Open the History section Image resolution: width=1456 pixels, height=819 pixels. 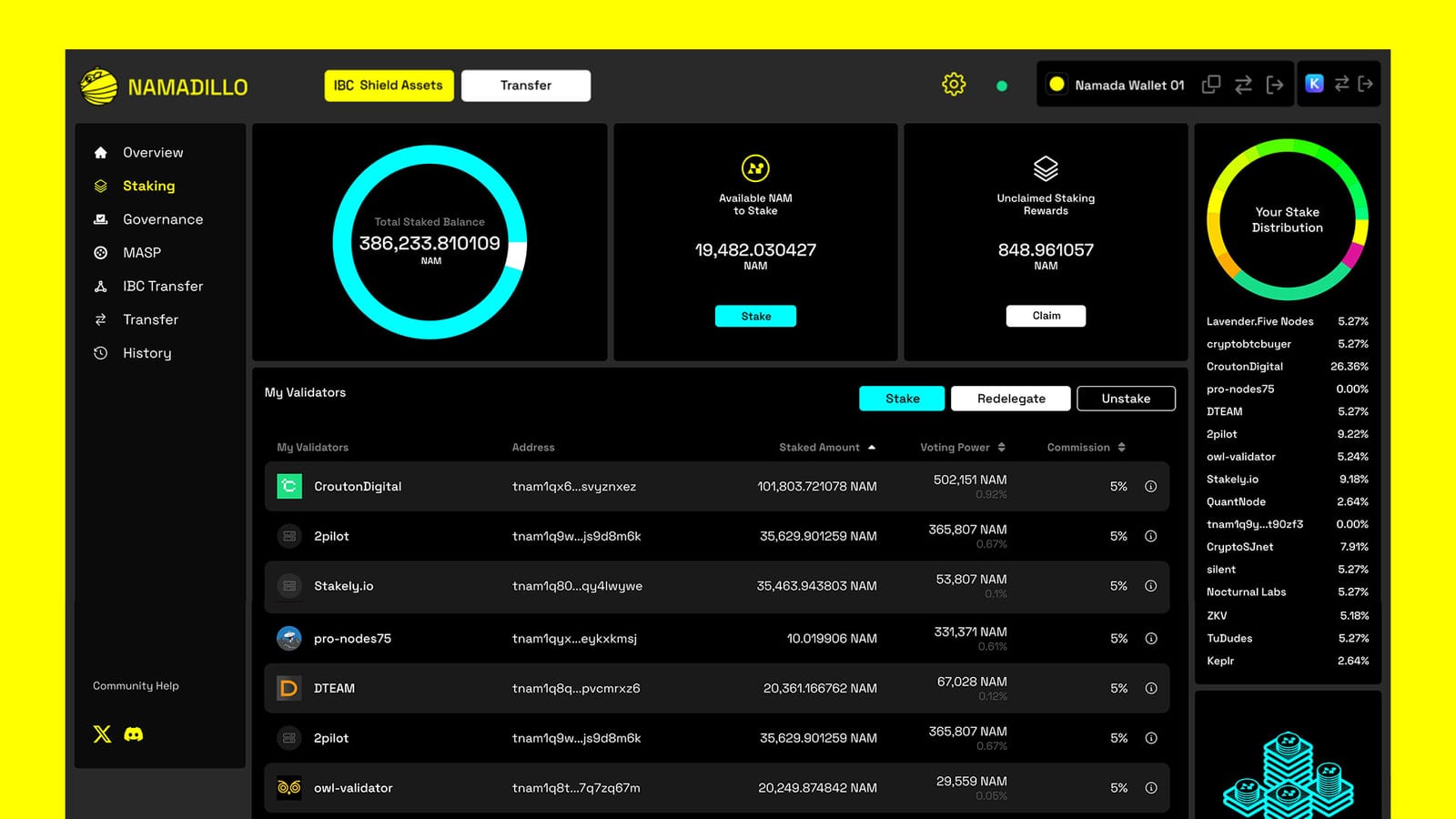147,353
